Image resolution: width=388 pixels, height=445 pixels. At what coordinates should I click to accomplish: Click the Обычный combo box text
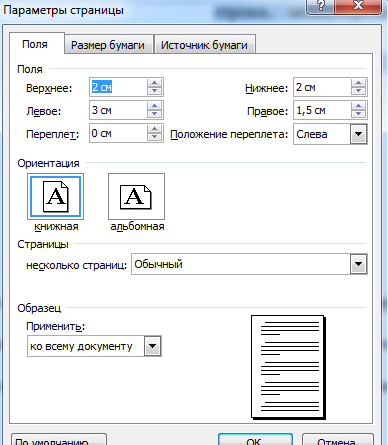click(x=158, y=264)
